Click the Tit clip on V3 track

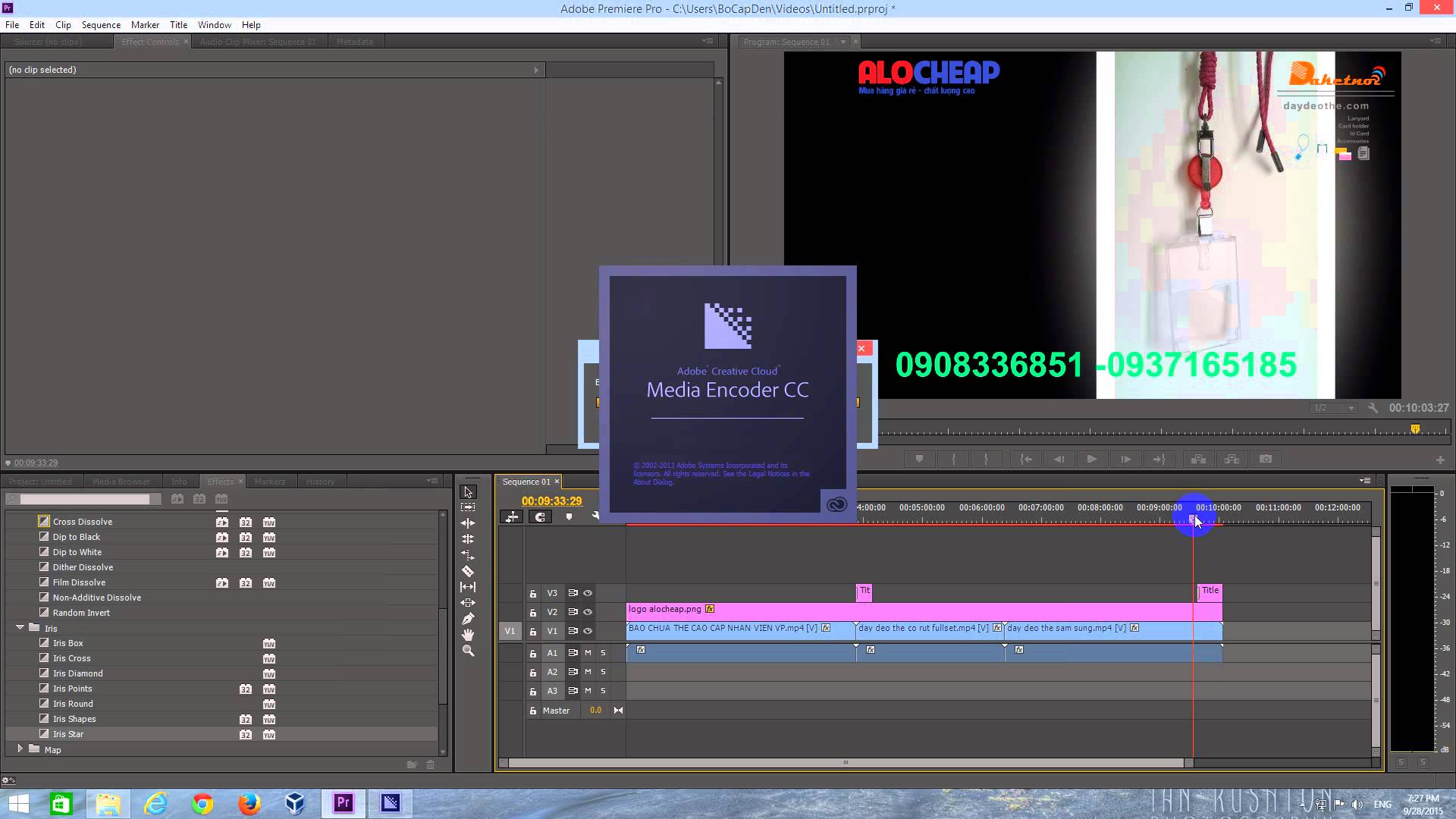(864, 592)
